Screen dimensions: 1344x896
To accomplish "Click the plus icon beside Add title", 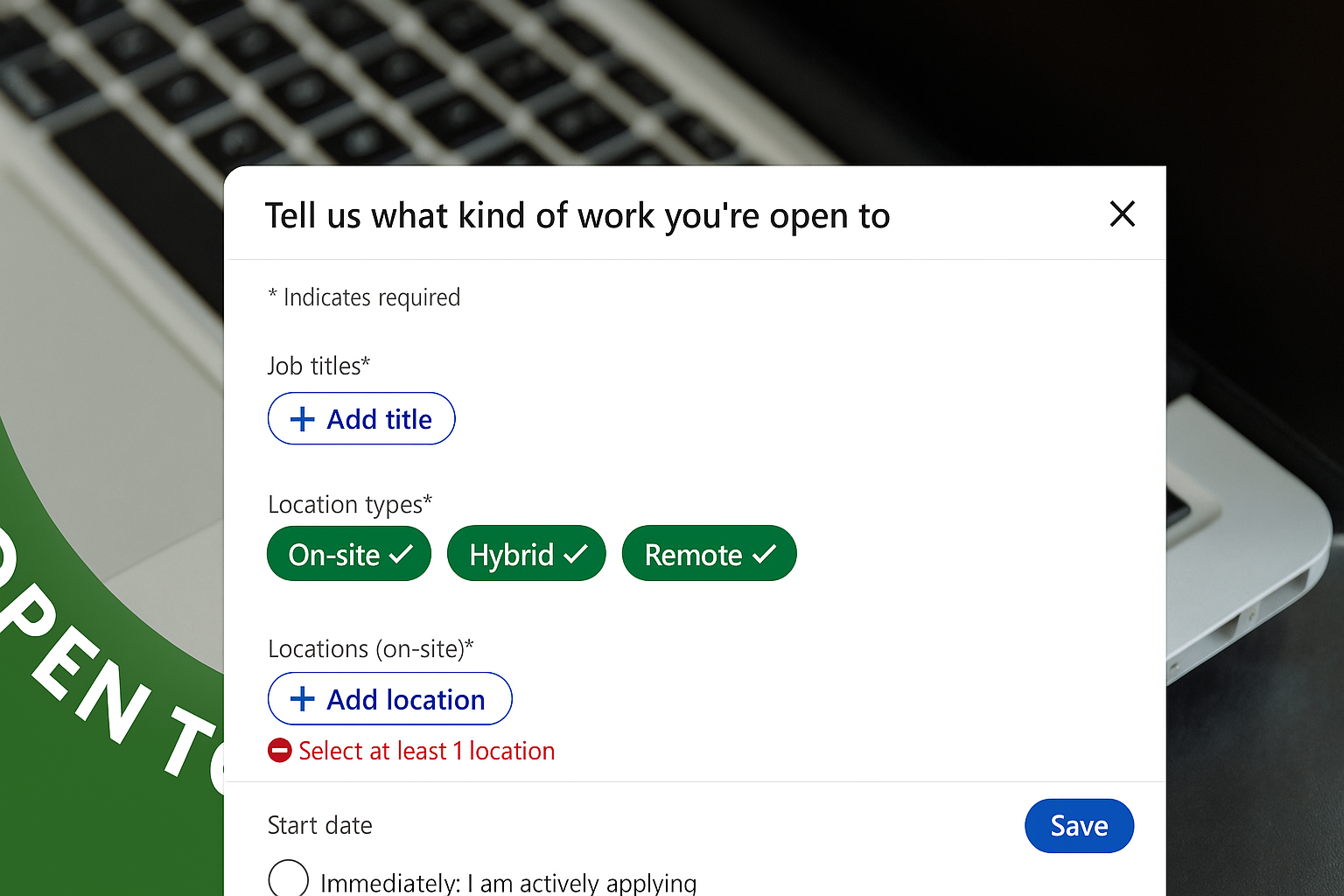I will [302, 418].
